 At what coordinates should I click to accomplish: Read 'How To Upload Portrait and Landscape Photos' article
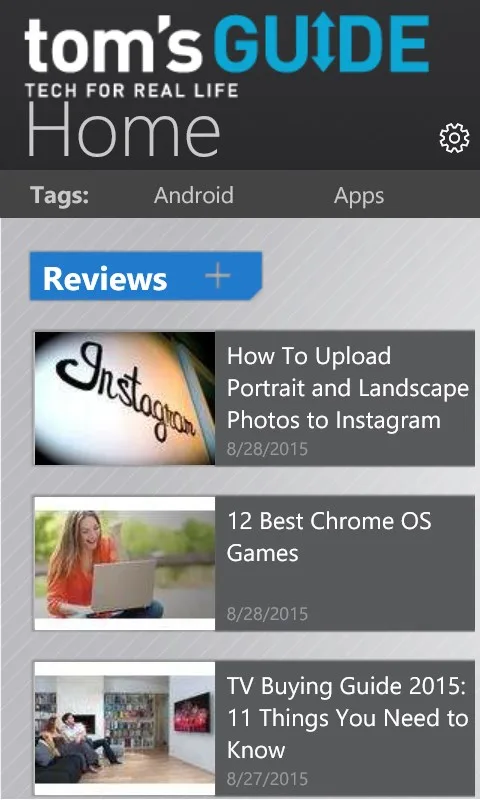(347, 388)
